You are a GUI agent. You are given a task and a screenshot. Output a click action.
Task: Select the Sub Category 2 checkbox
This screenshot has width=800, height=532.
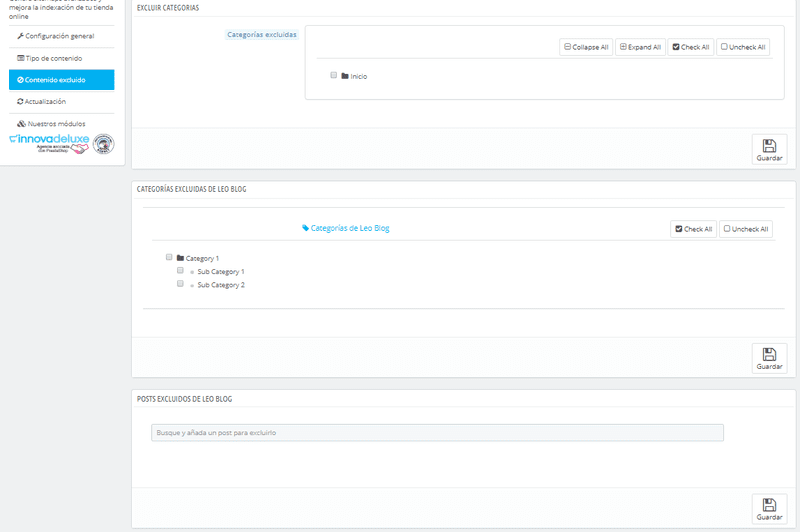pyautogui.click(x=180, y=284)
